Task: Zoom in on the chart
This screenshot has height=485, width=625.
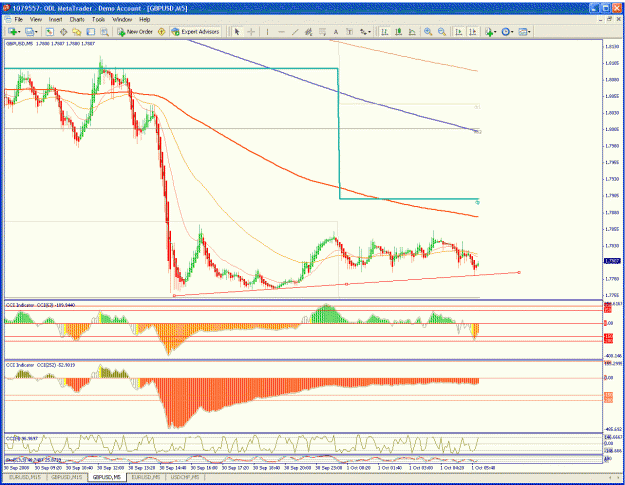Action: [428, 32]
